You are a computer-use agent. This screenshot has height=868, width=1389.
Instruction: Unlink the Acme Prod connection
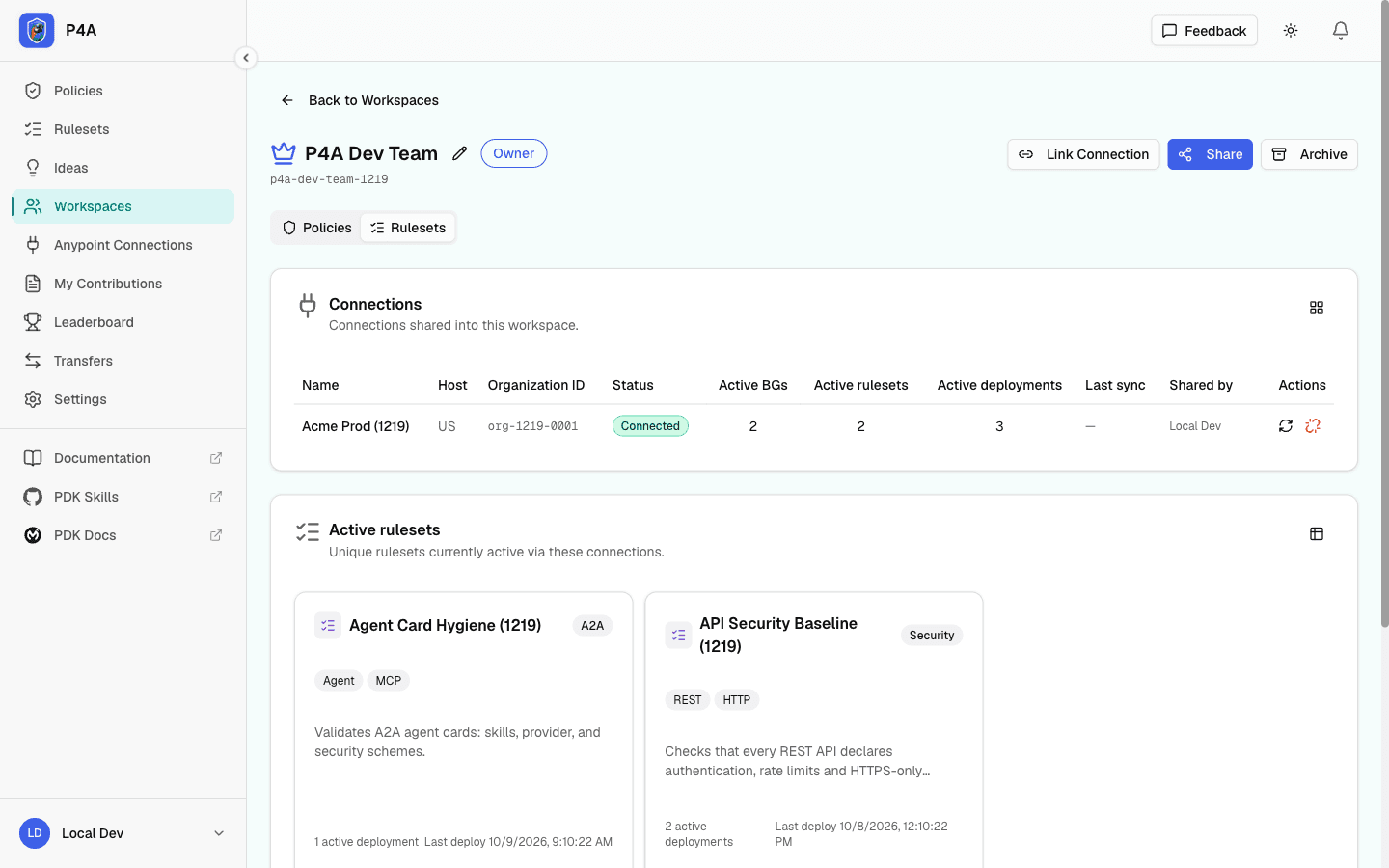tap(1313, 425)
